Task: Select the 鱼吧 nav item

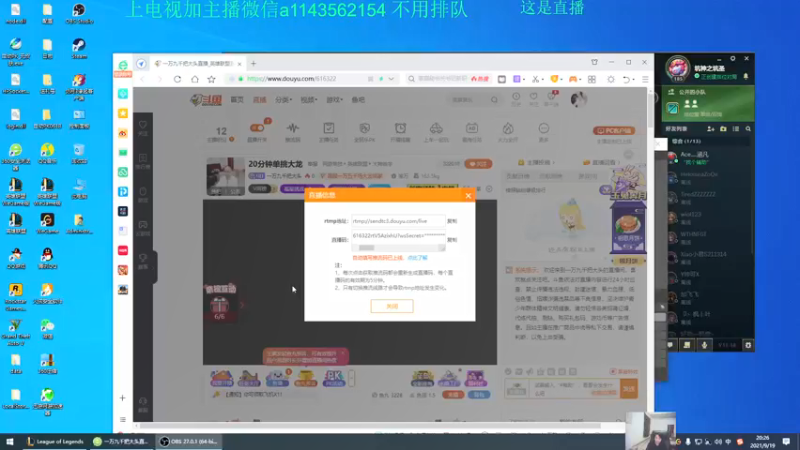Action: coord(358,100)
